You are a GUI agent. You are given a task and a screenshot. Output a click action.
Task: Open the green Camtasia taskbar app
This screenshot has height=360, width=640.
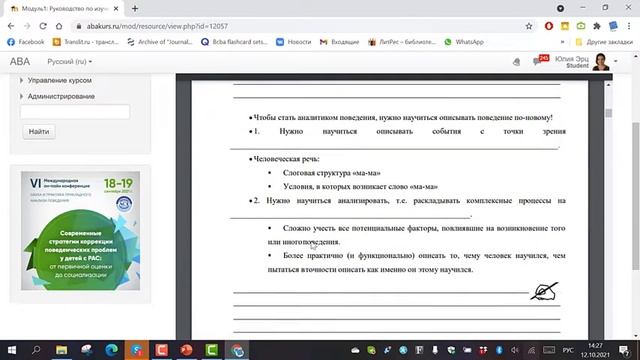pyautogui.click(x=211, y=350)
